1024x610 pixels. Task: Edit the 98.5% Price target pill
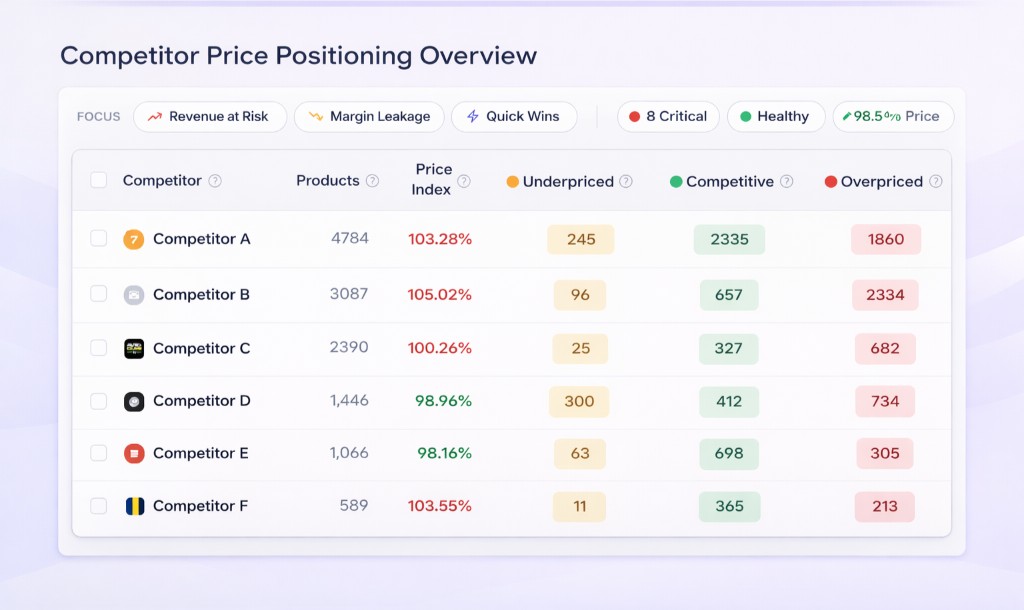892,116
